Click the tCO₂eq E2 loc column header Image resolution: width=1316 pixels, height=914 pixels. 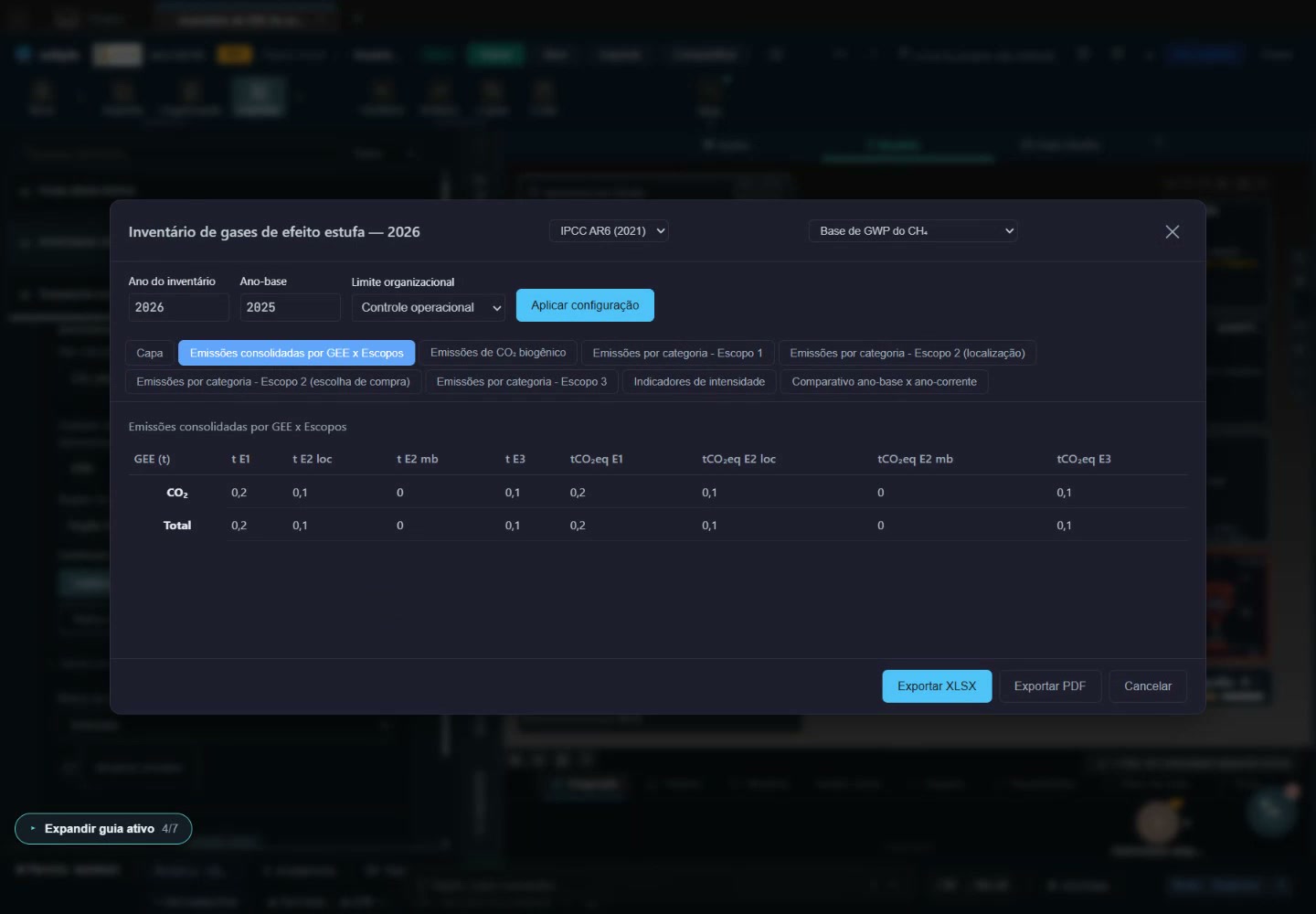(x=738, y=459)
